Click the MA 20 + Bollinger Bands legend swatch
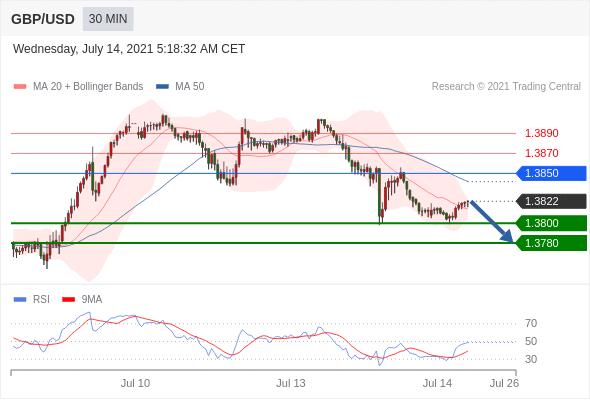The image size is (590, 400). [20, 87]
